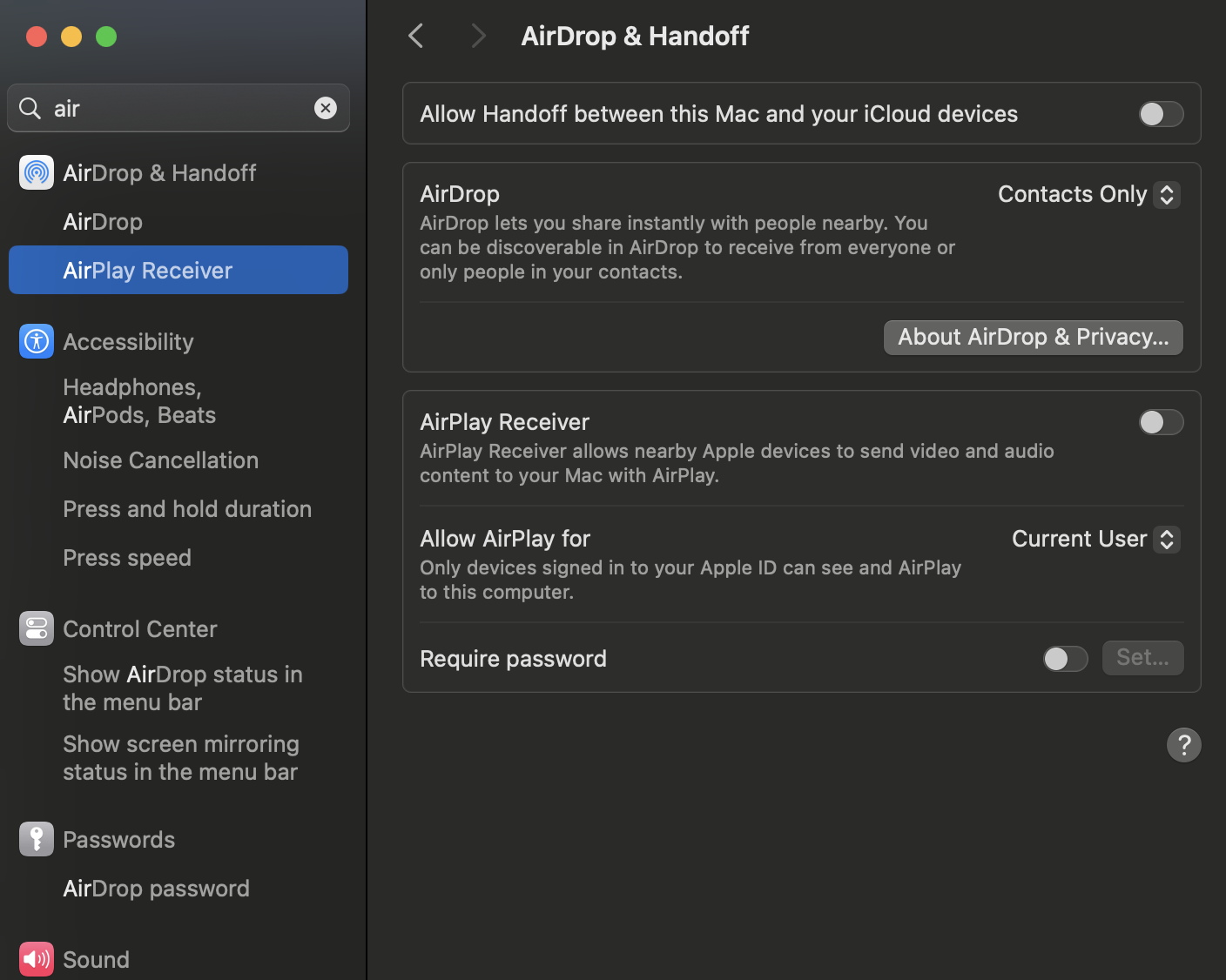Click the Accessibility sidebar icon
Image resolution: width=1226 pixels, height=980 pixels.
(37, 341)
